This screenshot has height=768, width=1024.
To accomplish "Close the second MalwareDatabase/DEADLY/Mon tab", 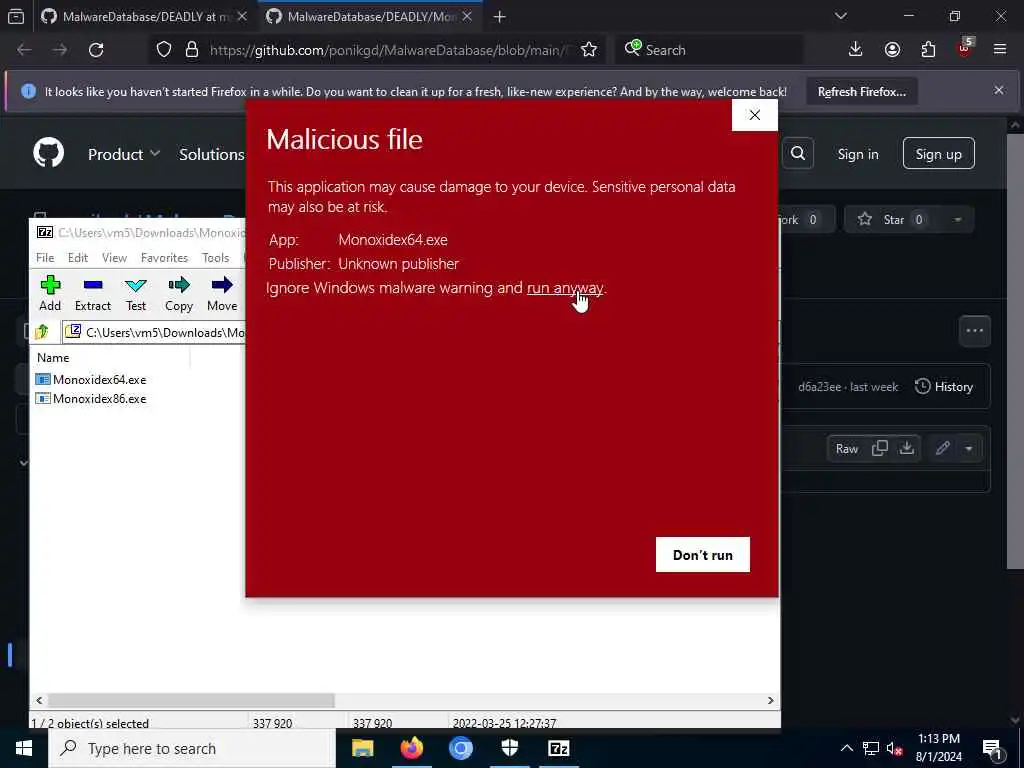I will (467, 16).
